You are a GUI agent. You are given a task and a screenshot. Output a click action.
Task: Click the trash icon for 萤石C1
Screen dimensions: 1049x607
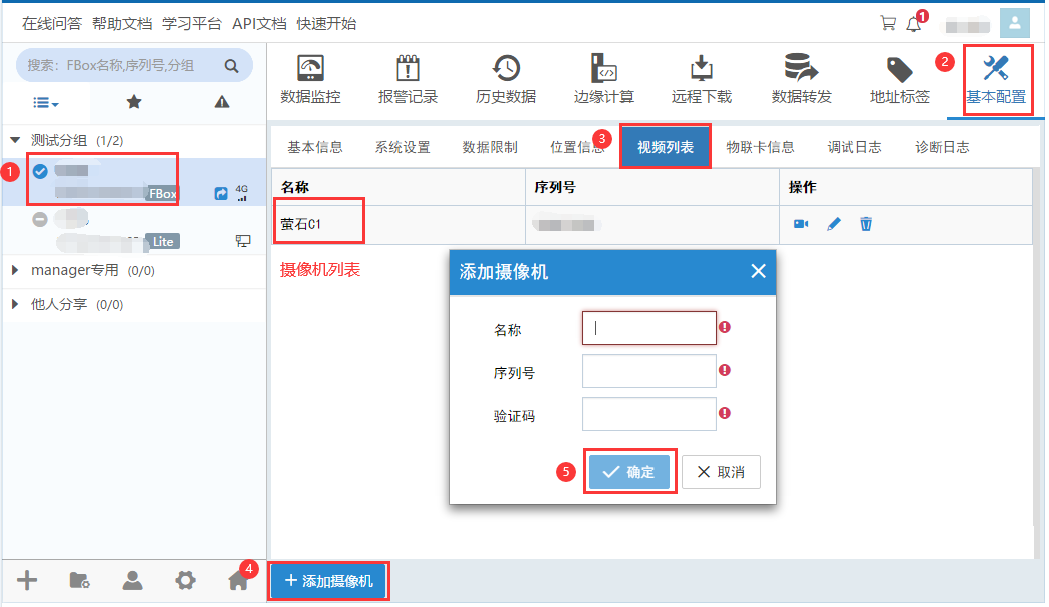[866, 224]
